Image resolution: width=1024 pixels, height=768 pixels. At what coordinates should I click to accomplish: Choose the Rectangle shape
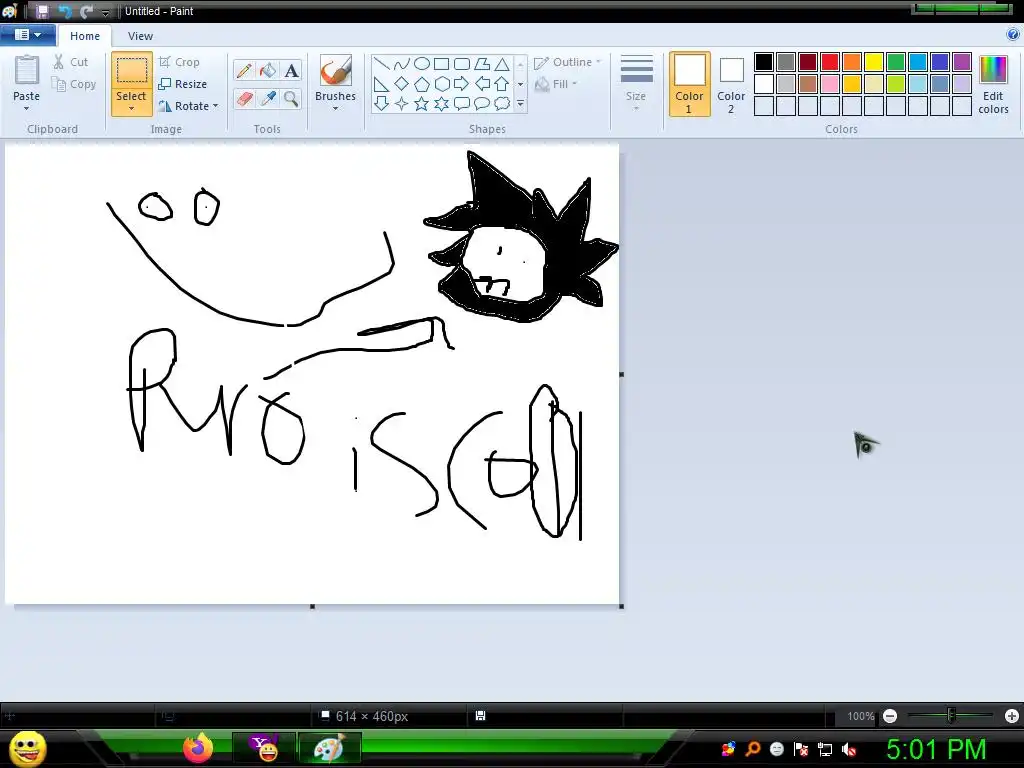click(x=441, y=63)
